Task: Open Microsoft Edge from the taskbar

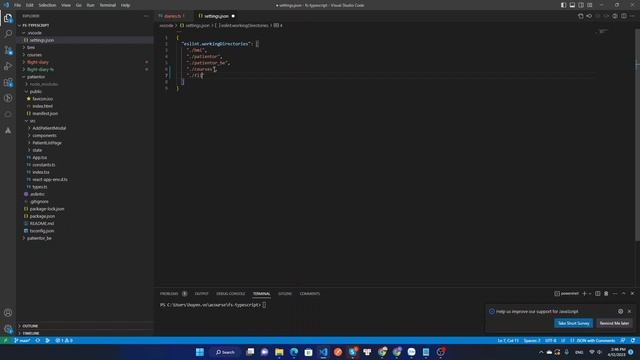Action: (294, 352)
